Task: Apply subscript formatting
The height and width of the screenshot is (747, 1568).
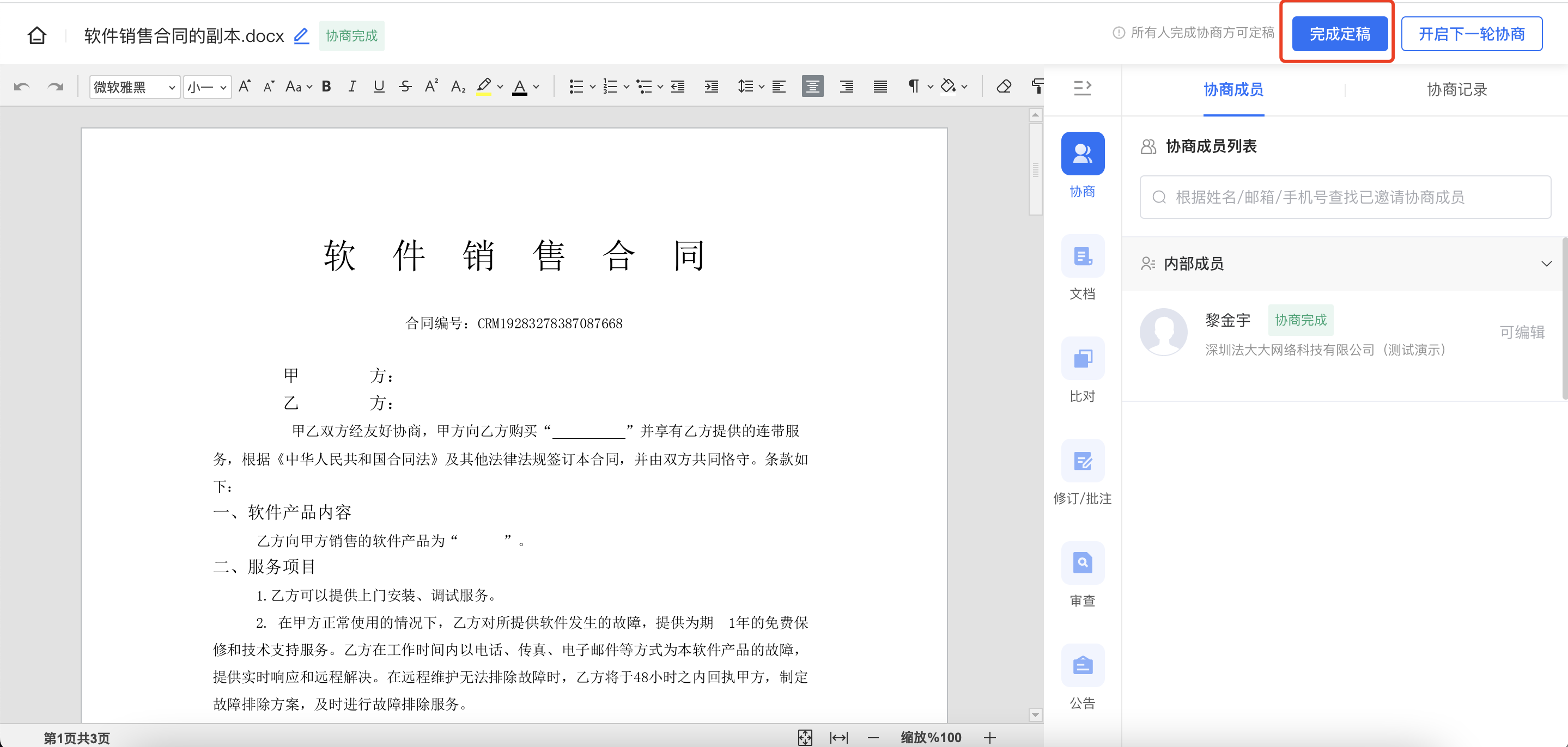Action: pyautogui.click(x=458, y=87)
